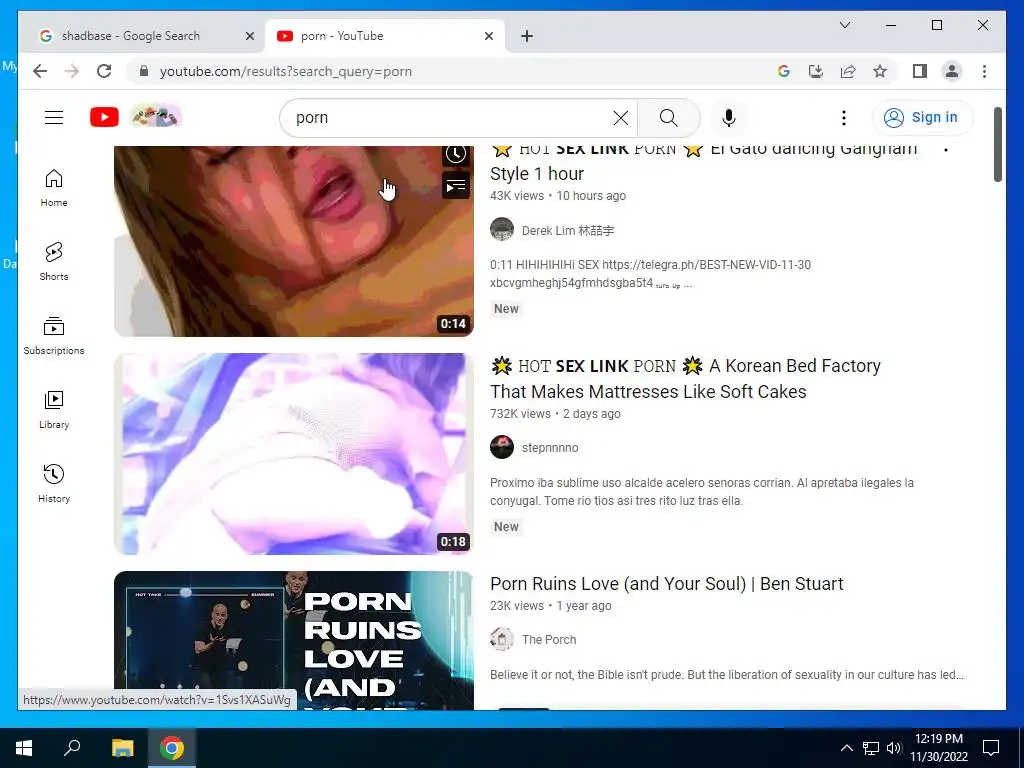Select the porn - YouTube tab
The image size is (1024, 768).
(x=382, y=36)
